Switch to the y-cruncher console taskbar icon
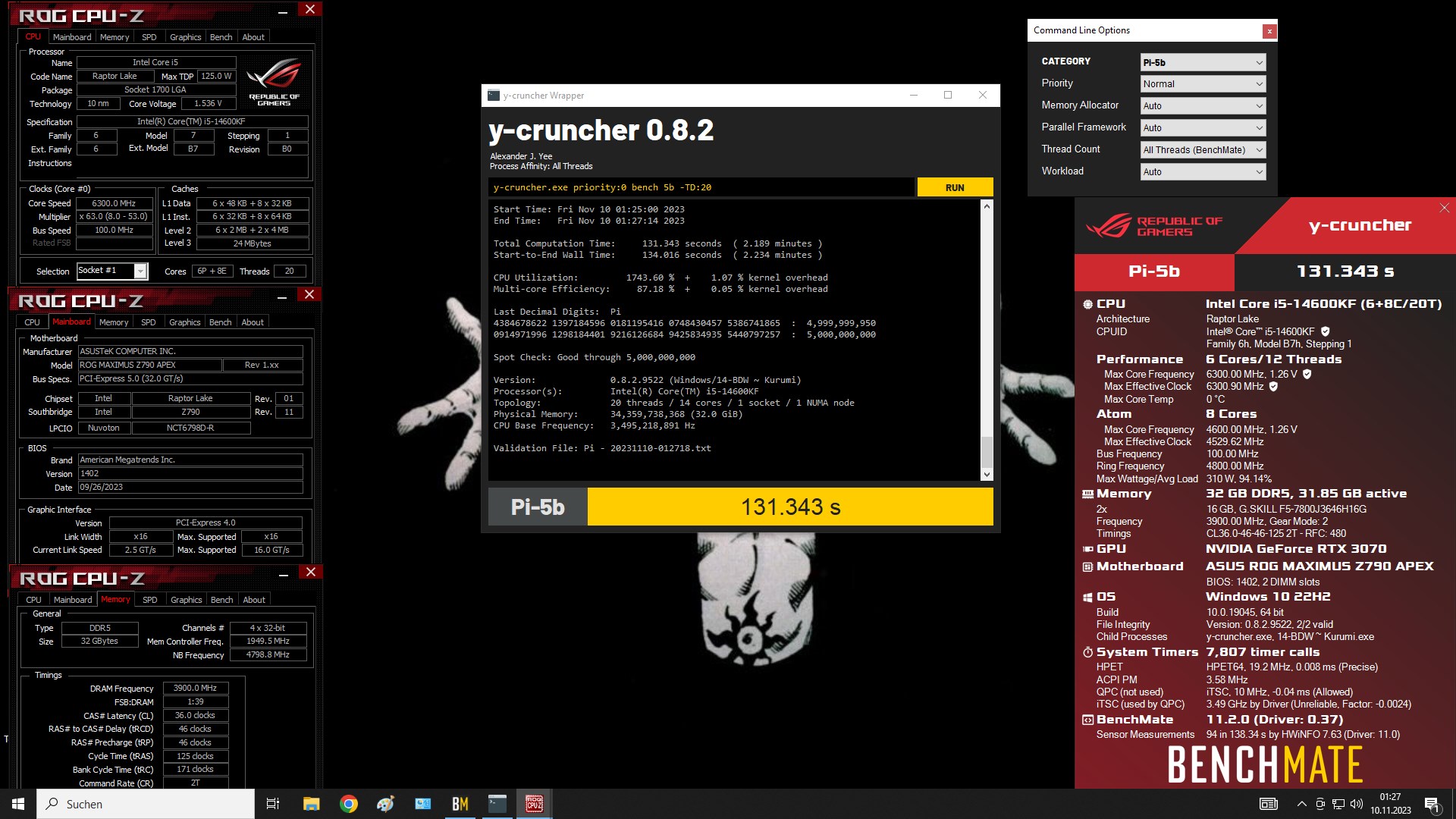 tap(497, 804)
